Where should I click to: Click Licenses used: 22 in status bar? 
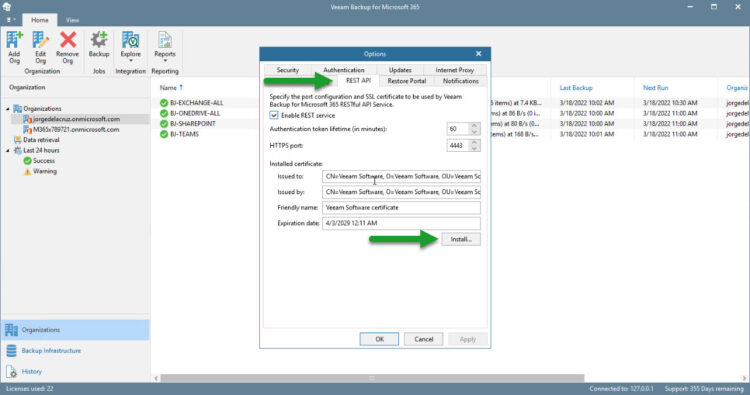point(30,389)
